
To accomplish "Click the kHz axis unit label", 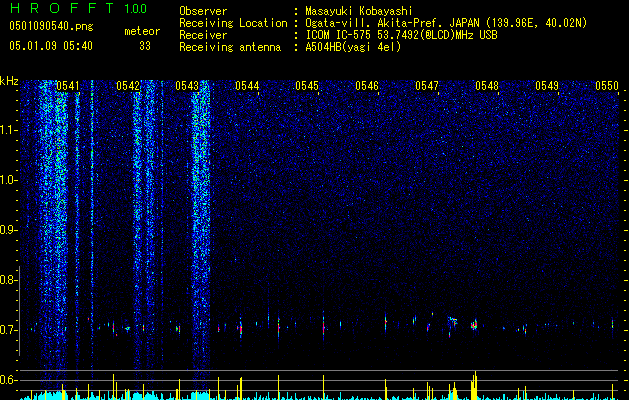I will coord(9,81).
